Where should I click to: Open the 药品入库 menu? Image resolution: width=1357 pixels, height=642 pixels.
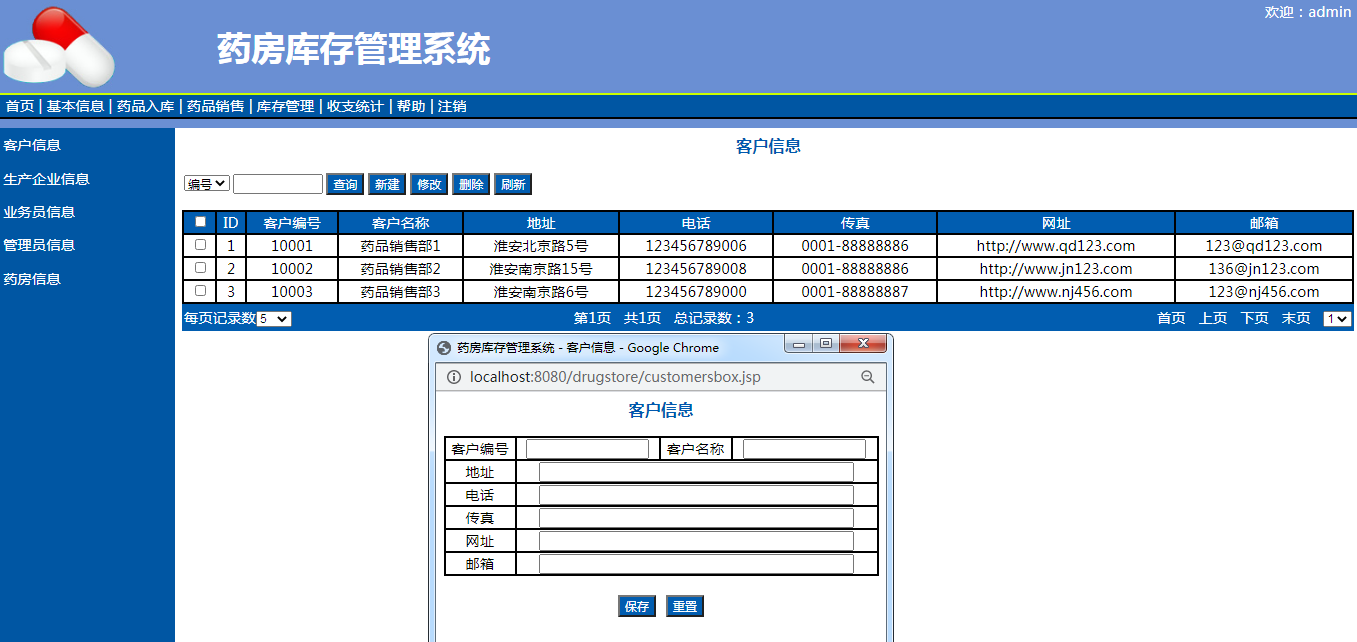(x=145, y=106)
